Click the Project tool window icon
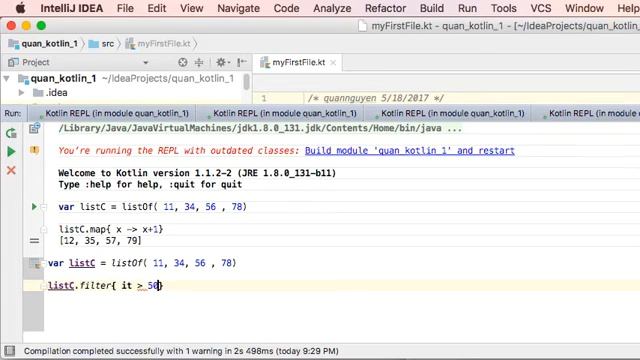Viewport: 640px width, 360px height. (13, 62)
